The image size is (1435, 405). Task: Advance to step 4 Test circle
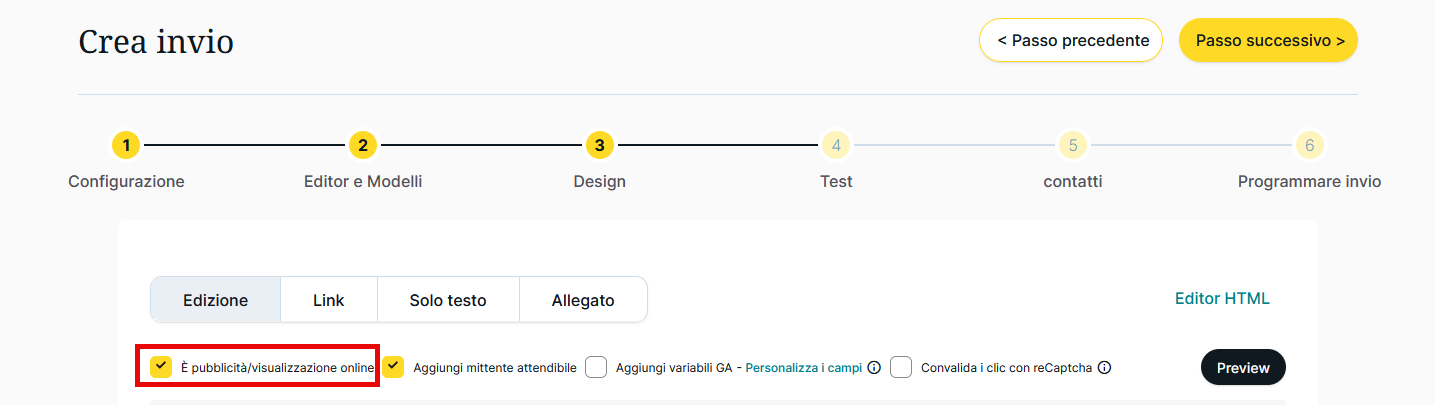click(836, 146)
